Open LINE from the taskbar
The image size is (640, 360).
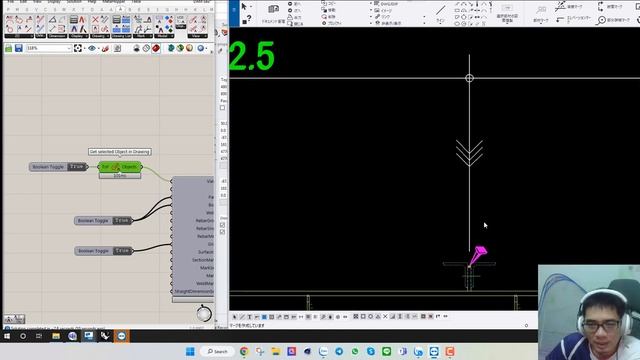387,351
